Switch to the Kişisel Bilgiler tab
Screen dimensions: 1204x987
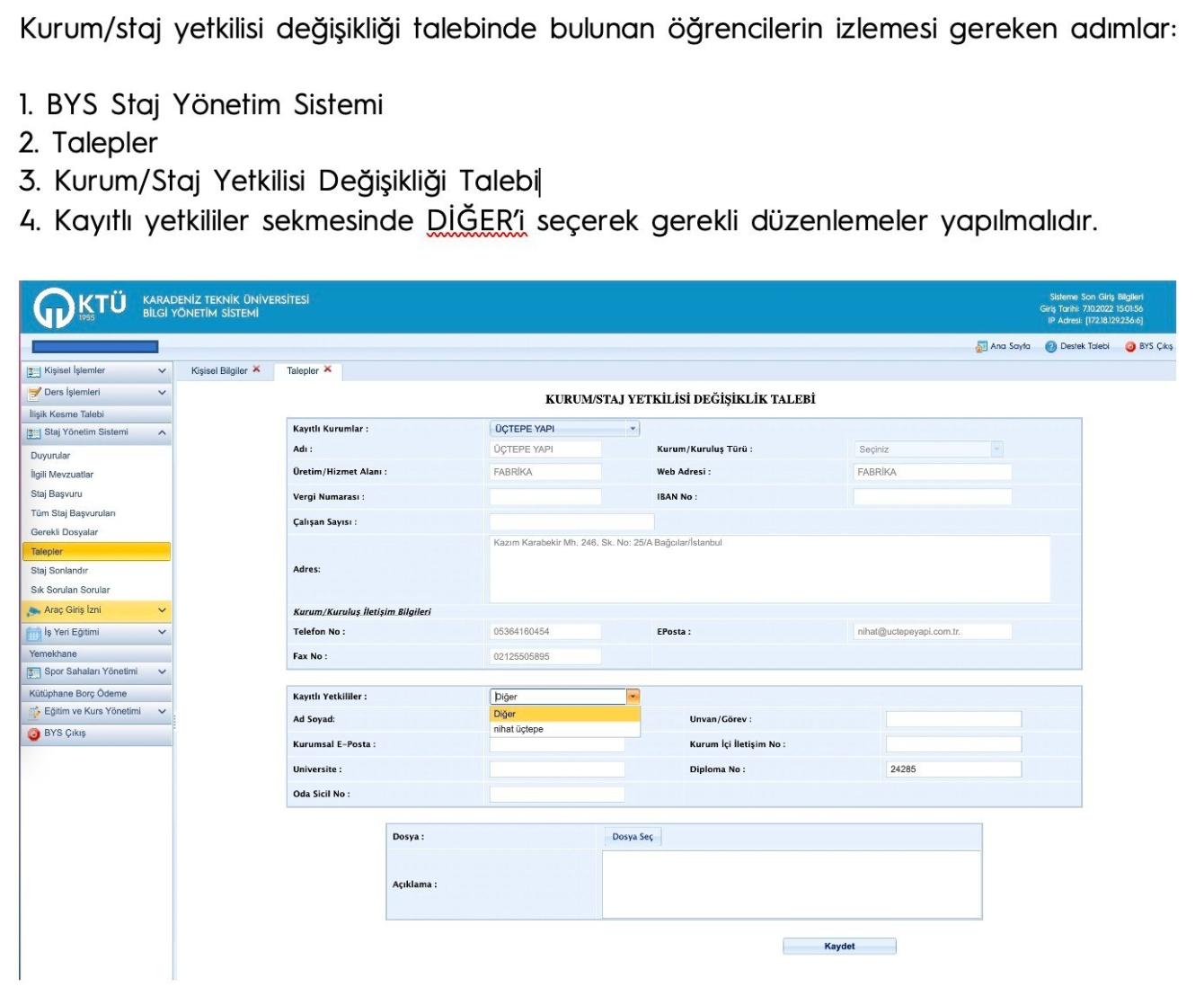point(219,370)
